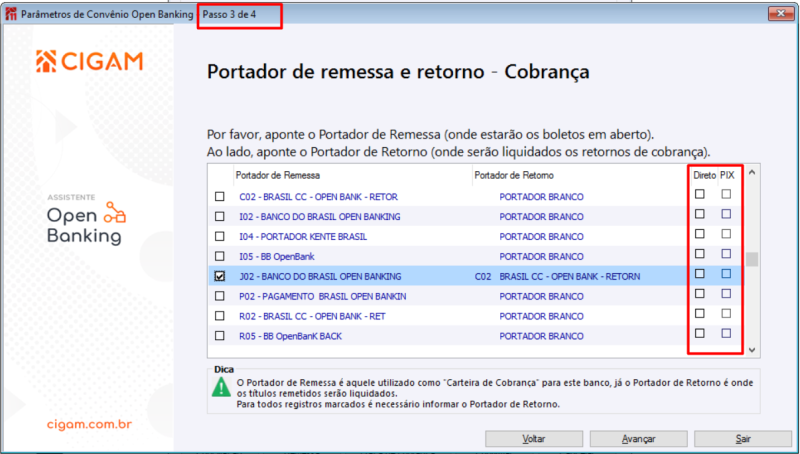This screenshot has height=454, width=800.
Task: Check the R05 - BB OpenBanK BACK row checkbox
Action: [219, 336]
